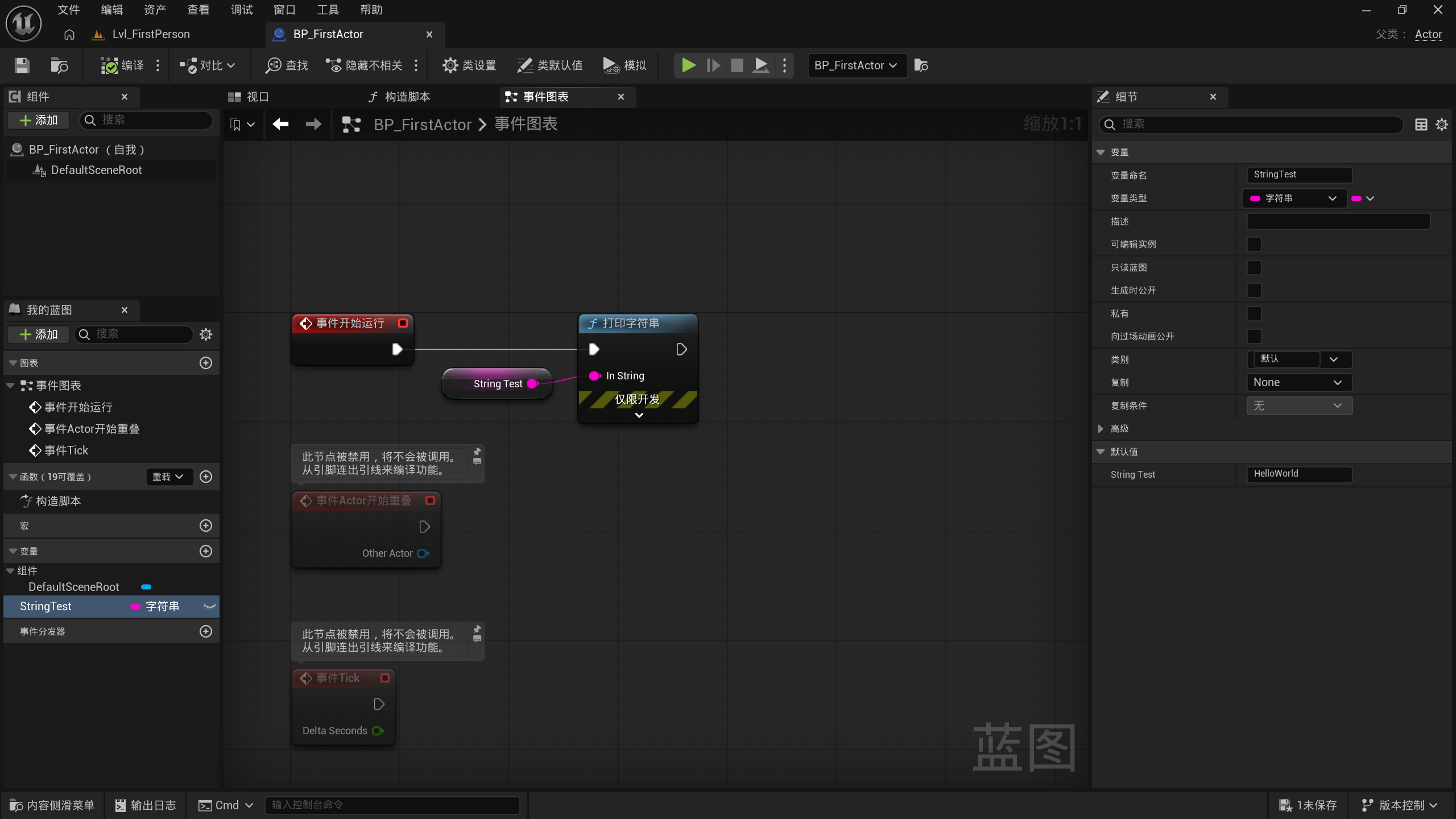The image size is (1456, 819).
Task: Click the pink In String pin
Action: [x=594, y=376]
